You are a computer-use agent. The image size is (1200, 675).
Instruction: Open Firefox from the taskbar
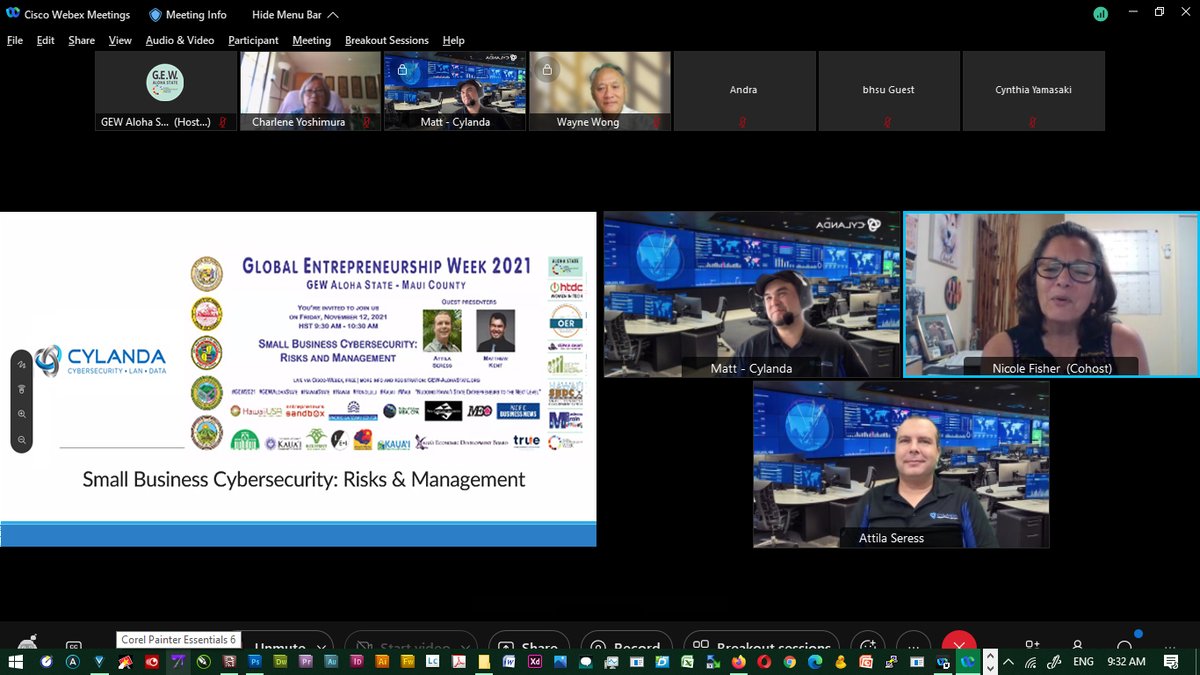tap(739, 662)
